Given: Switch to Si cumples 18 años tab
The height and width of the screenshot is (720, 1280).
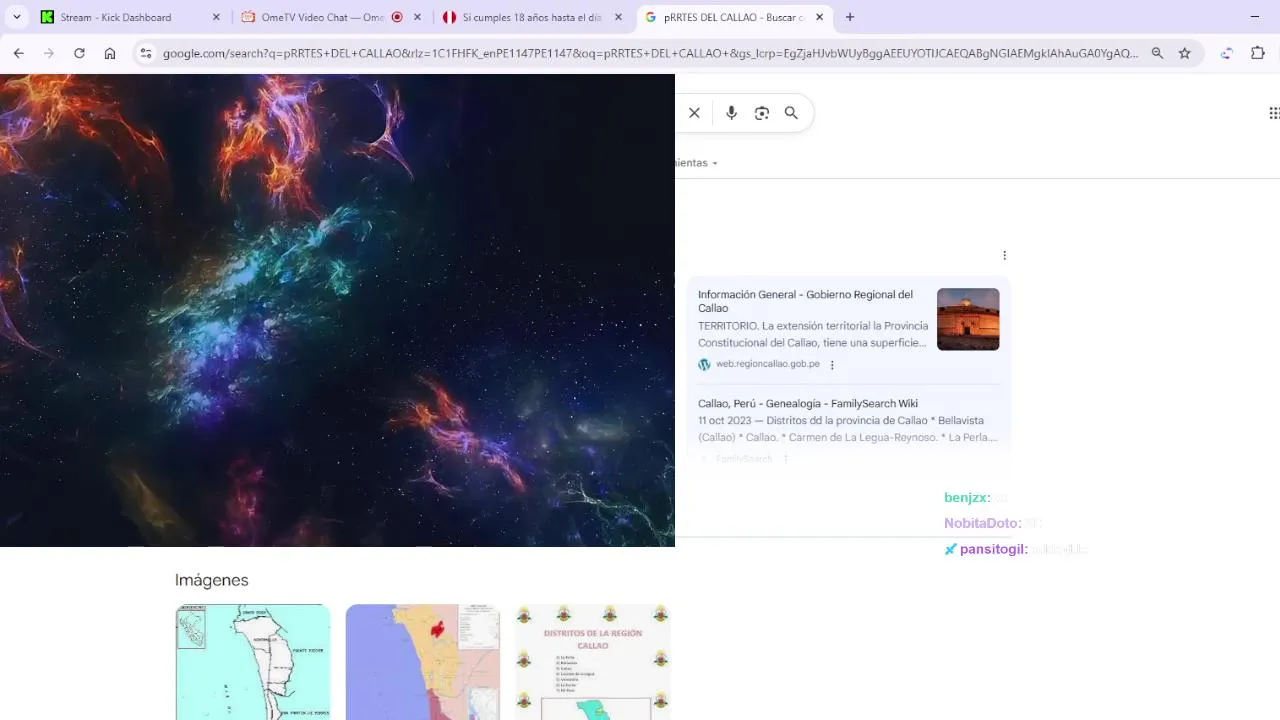Looking at the screenshot, I should tap(534, 17).
